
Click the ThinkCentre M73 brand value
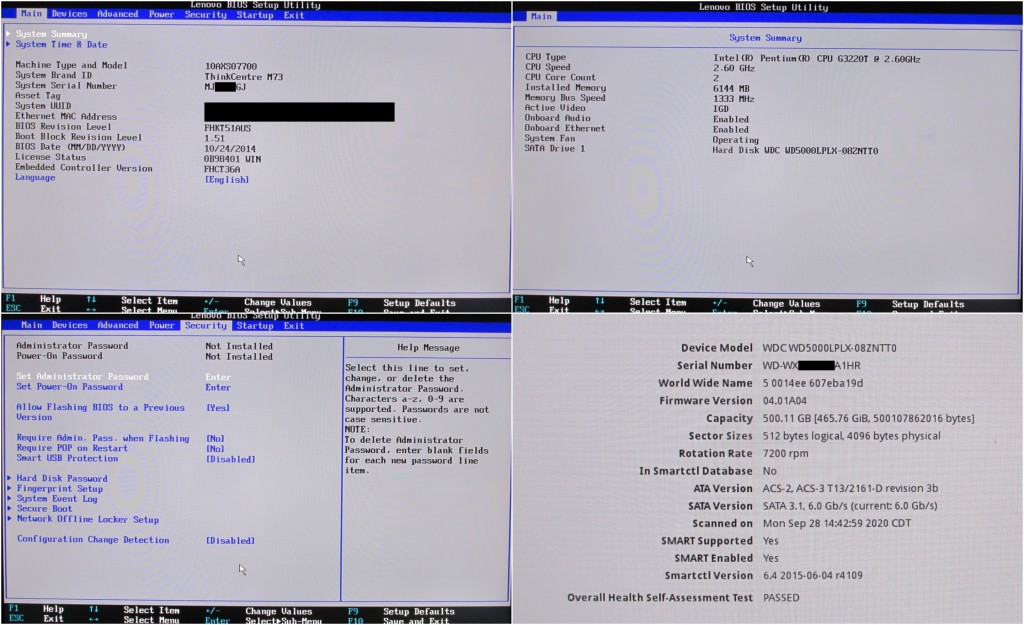tap(244, 76)
